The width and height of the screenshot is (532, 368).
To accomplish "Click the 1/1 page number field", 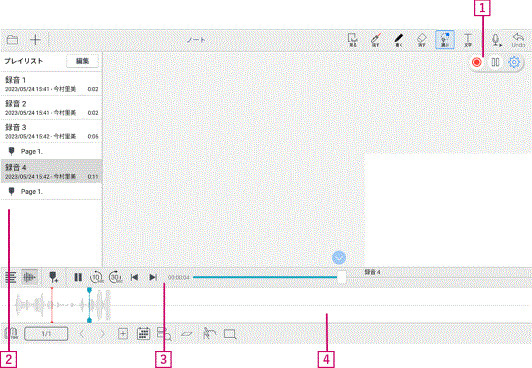I will (x=46, y=334).
